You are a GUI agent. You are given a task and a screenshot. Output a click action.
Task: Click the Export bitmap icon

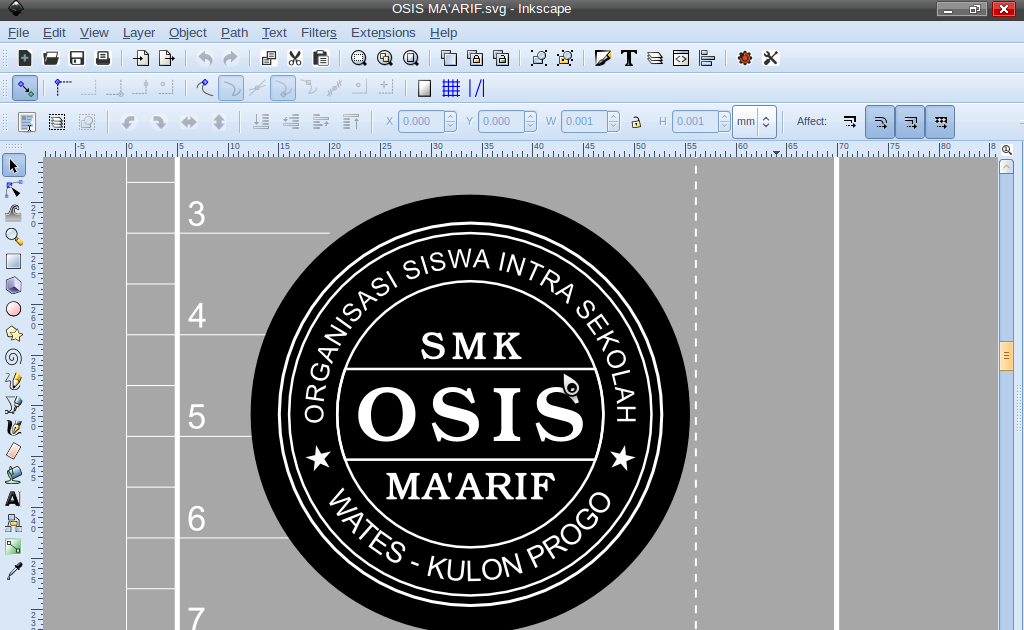tap(167, 58)
